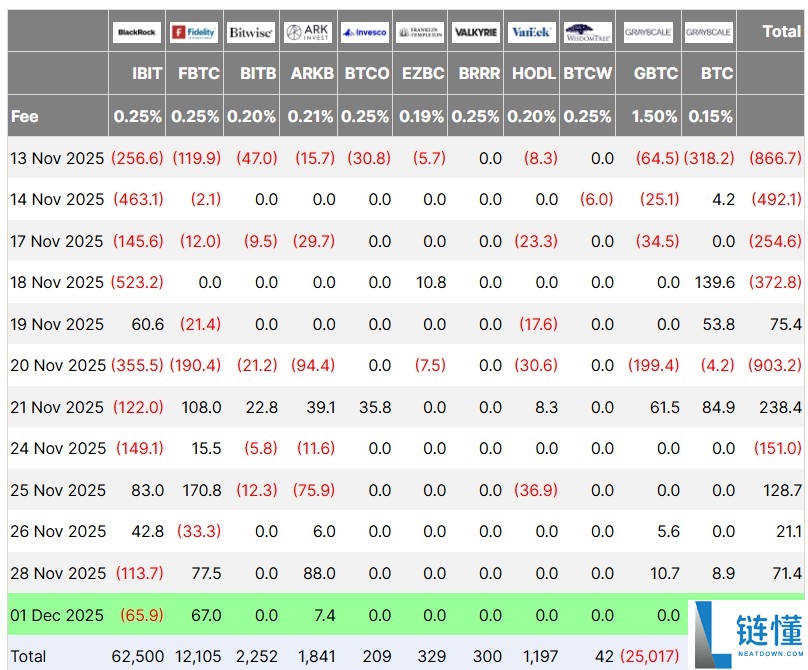Click the Fidelity logo
808x670 pixels.
[195, 32]
